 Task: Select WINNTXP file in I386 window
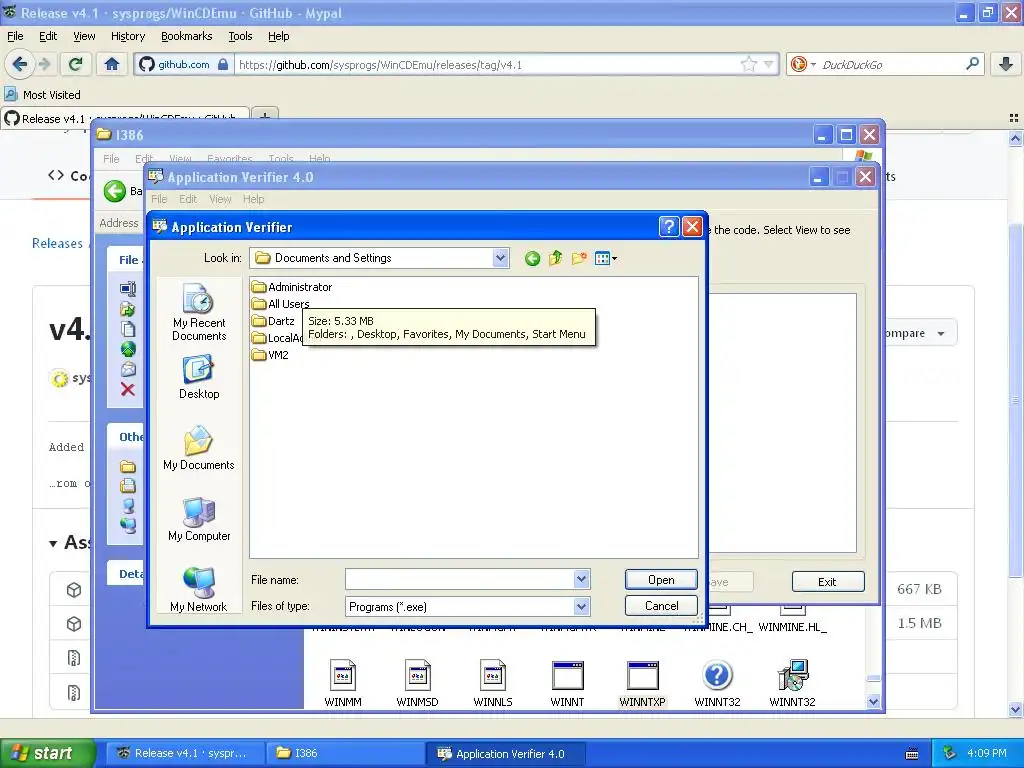click(643, 683)
